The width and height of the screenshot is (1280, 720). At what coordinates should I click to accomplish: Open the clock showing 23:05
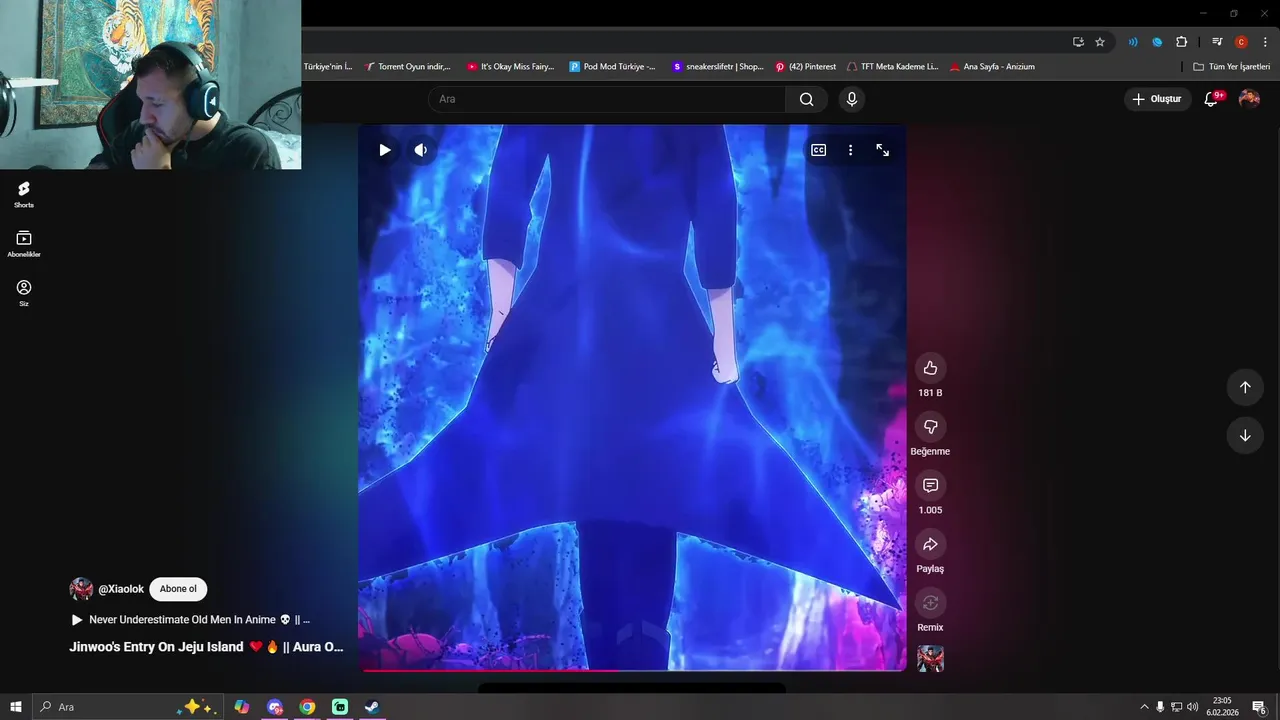point(1222,707)
